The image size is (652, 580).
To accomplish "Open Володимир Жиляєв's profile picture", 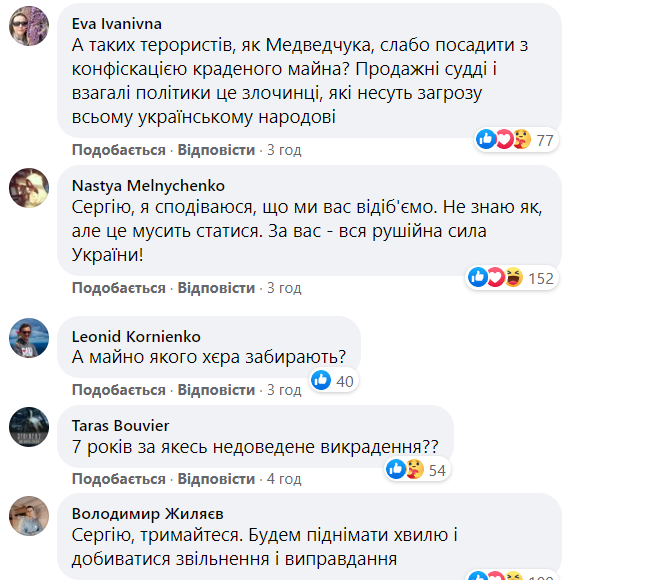I will tap(30, 514).
